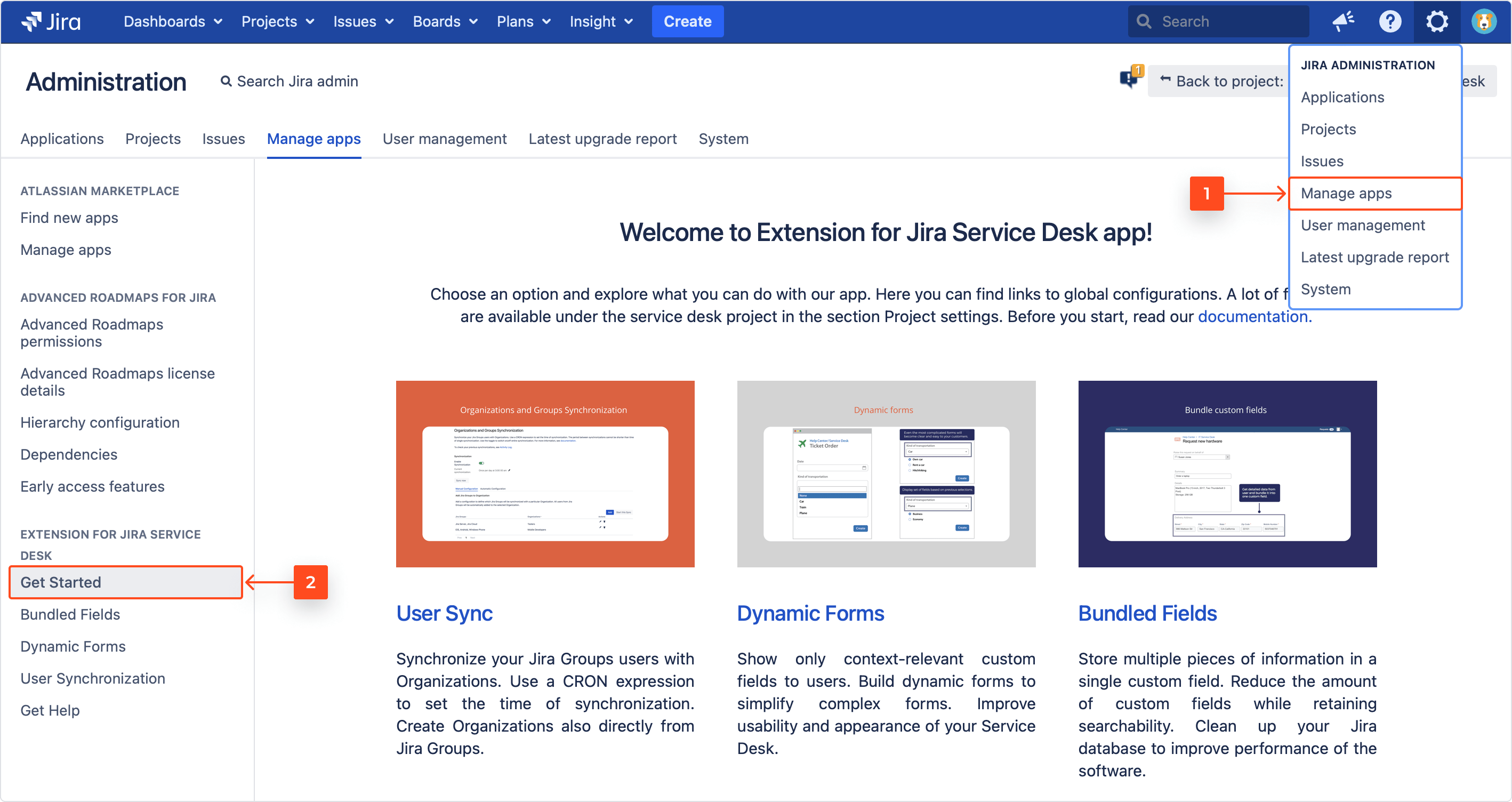Switch to the User management tab
The width and height of the screenshot is (1512, 802).
(444, 139)
